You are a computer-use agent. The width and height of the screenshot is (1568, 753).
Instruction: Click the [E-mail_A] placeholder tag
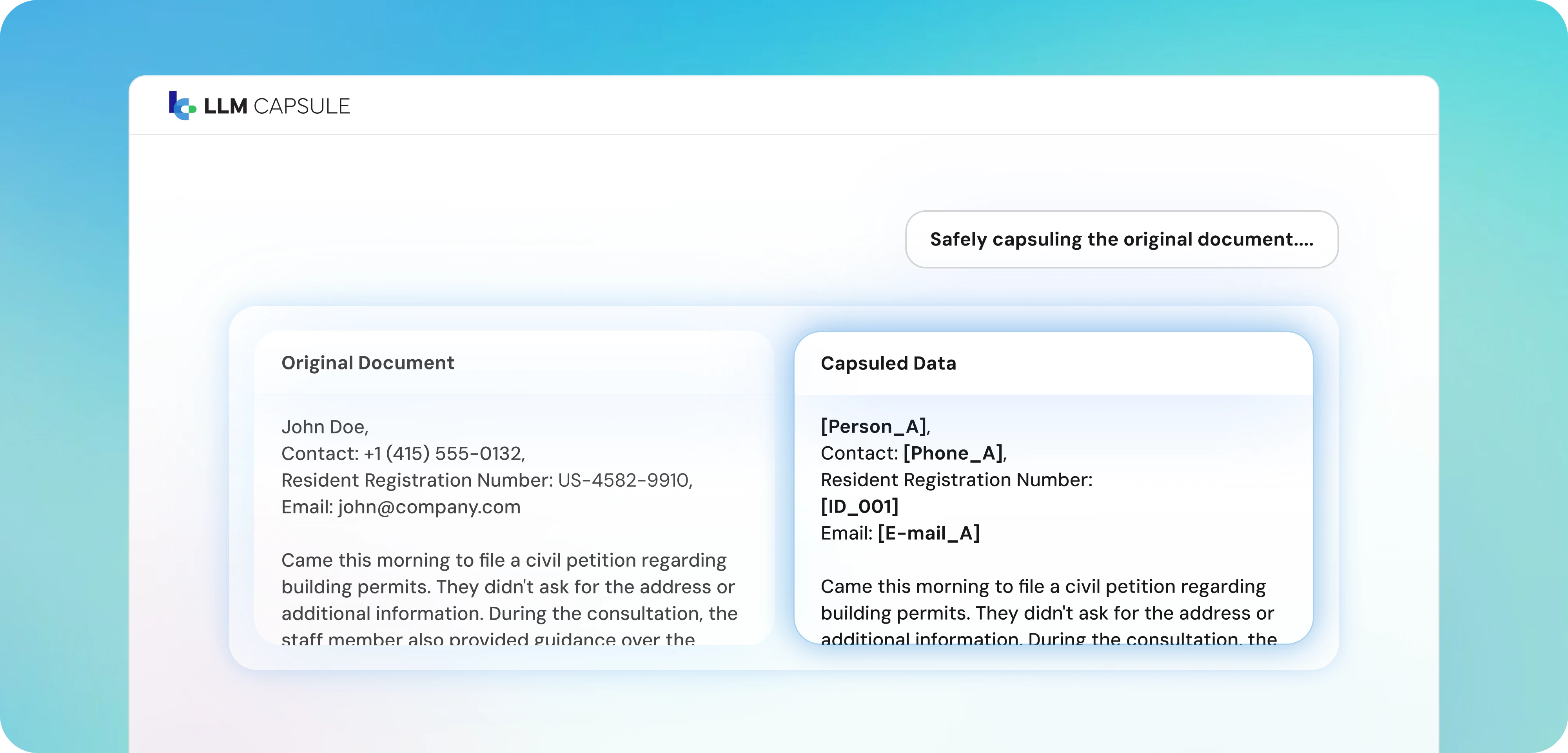click(928, 533)
